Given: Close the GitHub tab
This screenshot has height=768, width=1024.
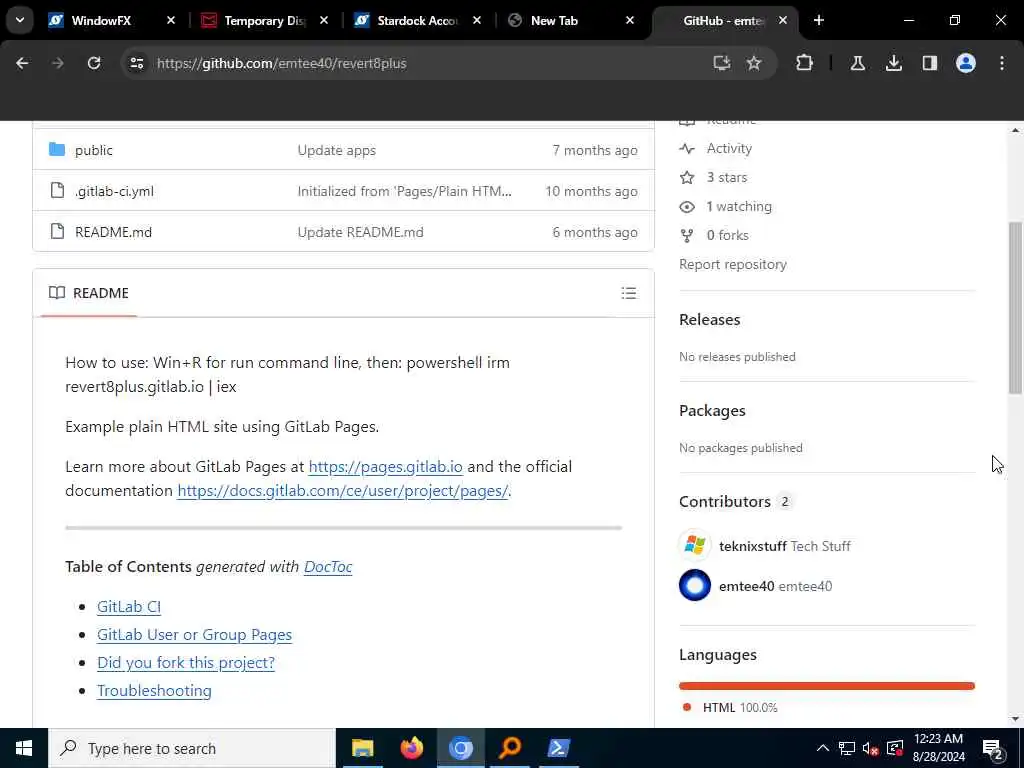Looking at the screenshot, I should (x=782, y=21).
